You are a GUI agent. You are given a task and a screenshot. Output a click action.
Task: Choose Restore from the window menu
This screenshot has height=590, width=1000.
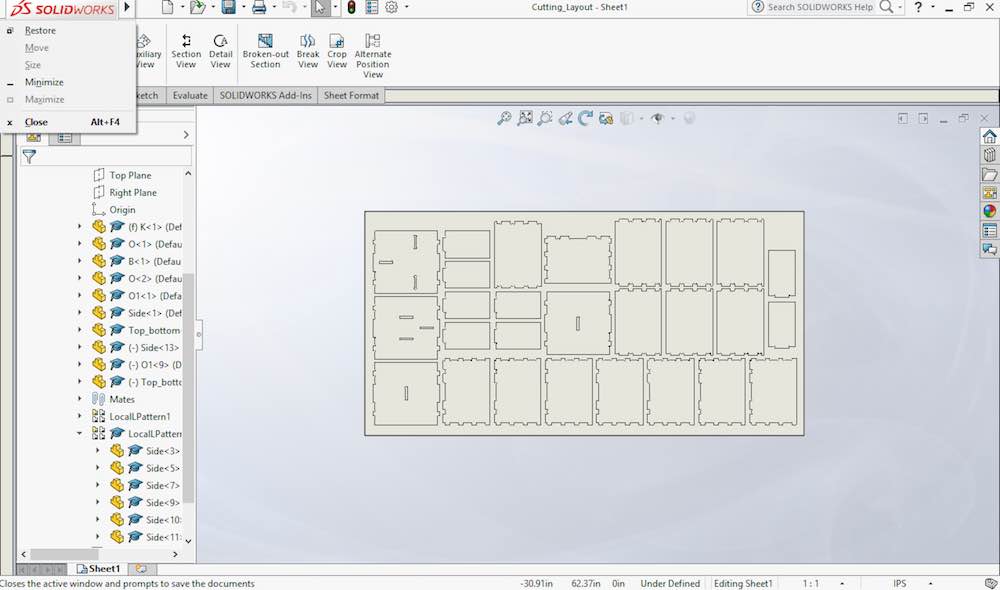[x=40, y=31]
